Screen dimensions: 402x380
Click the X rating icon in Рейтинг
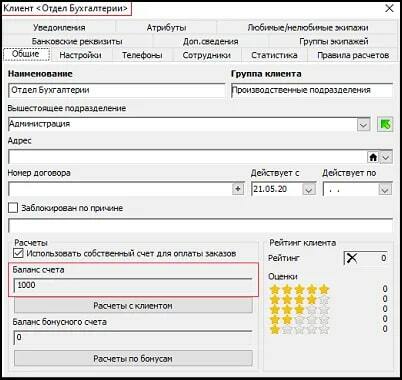351,258
